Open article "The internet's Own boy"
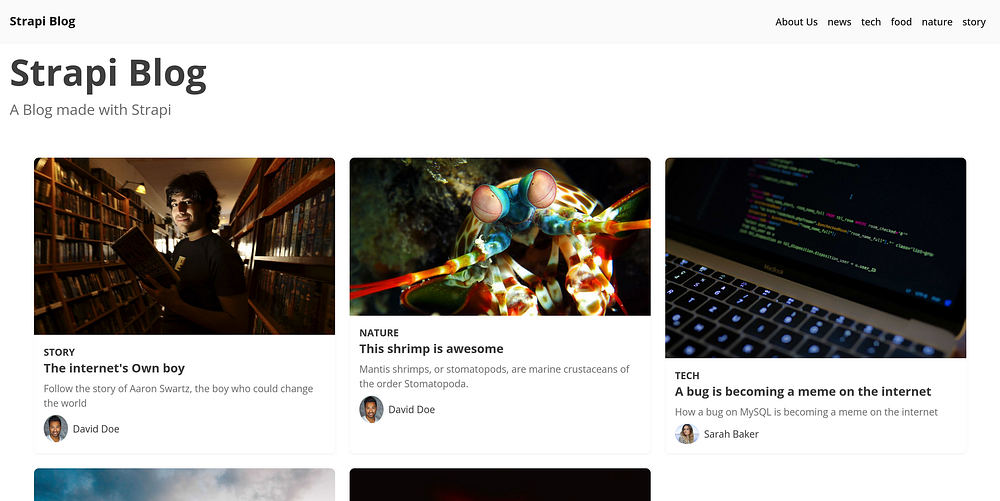Image resolution: width=1000 pixels, height=501 pixels. 114,368
